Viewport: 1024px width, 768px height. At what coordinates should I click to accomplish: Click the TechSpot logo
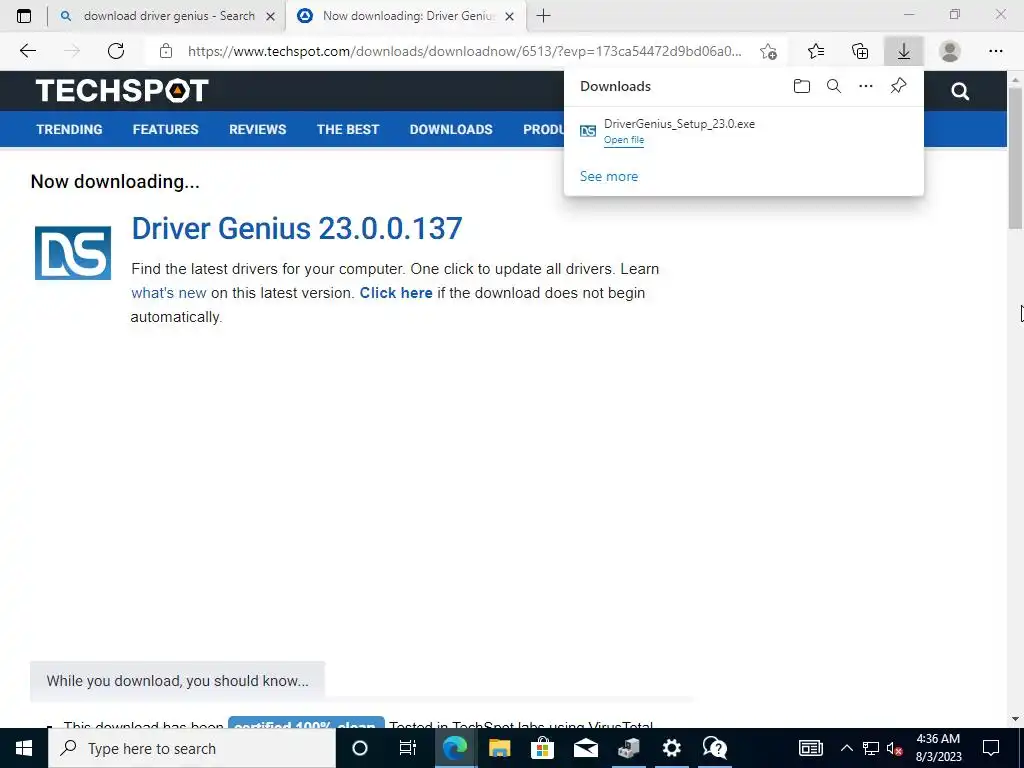[x=122, y=91]
